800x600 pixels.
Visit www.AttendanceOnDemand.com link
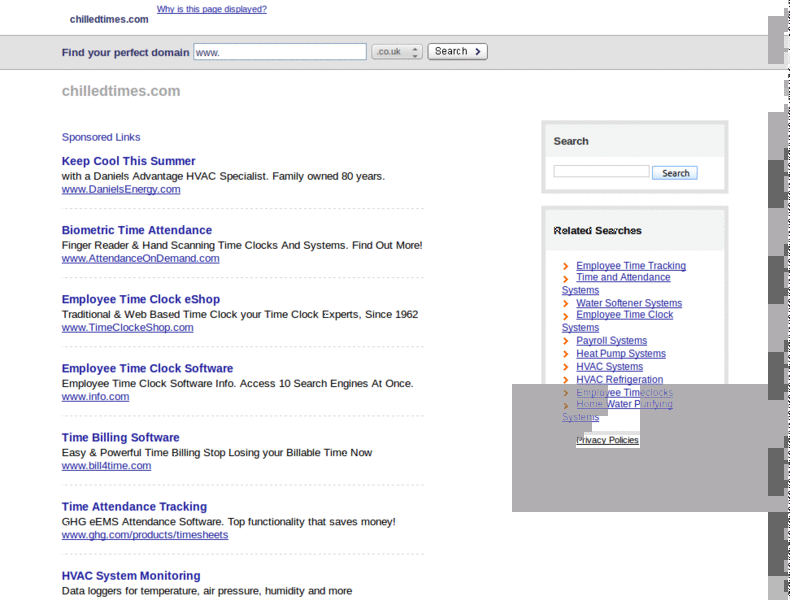pos(140,259)
